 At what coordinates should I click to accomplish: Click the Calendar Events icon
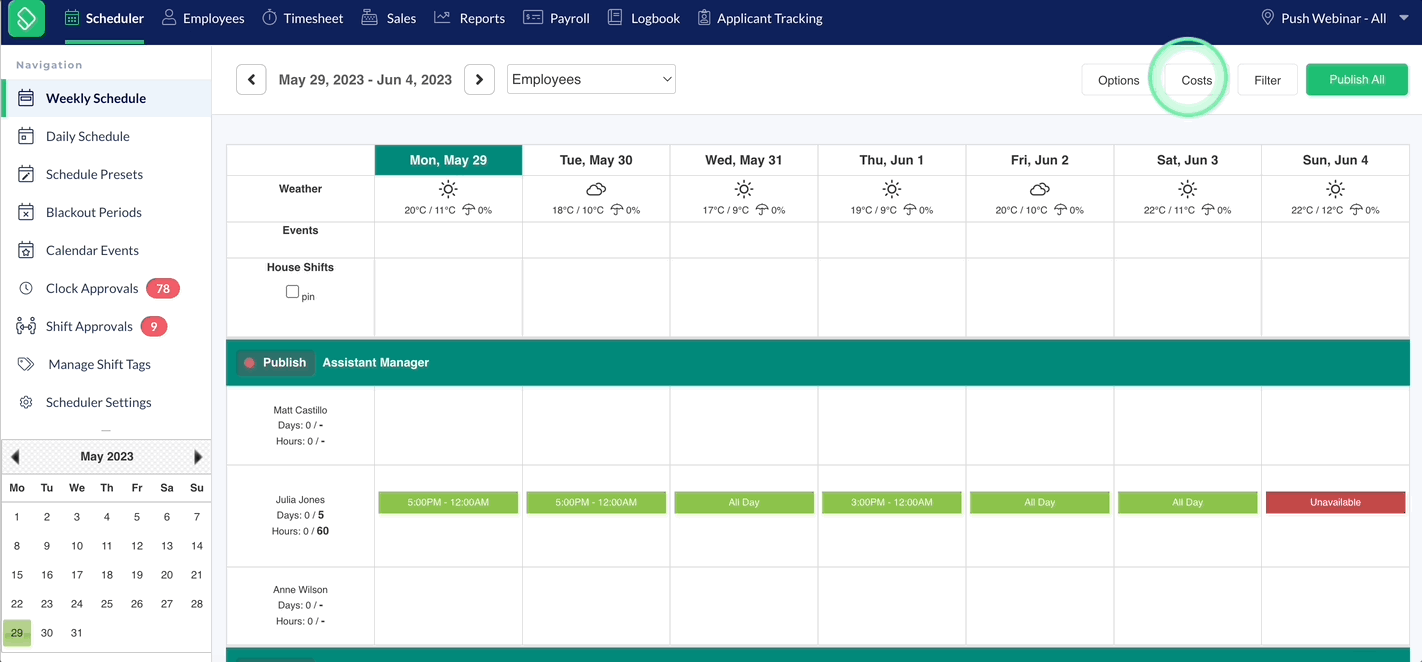26,250
